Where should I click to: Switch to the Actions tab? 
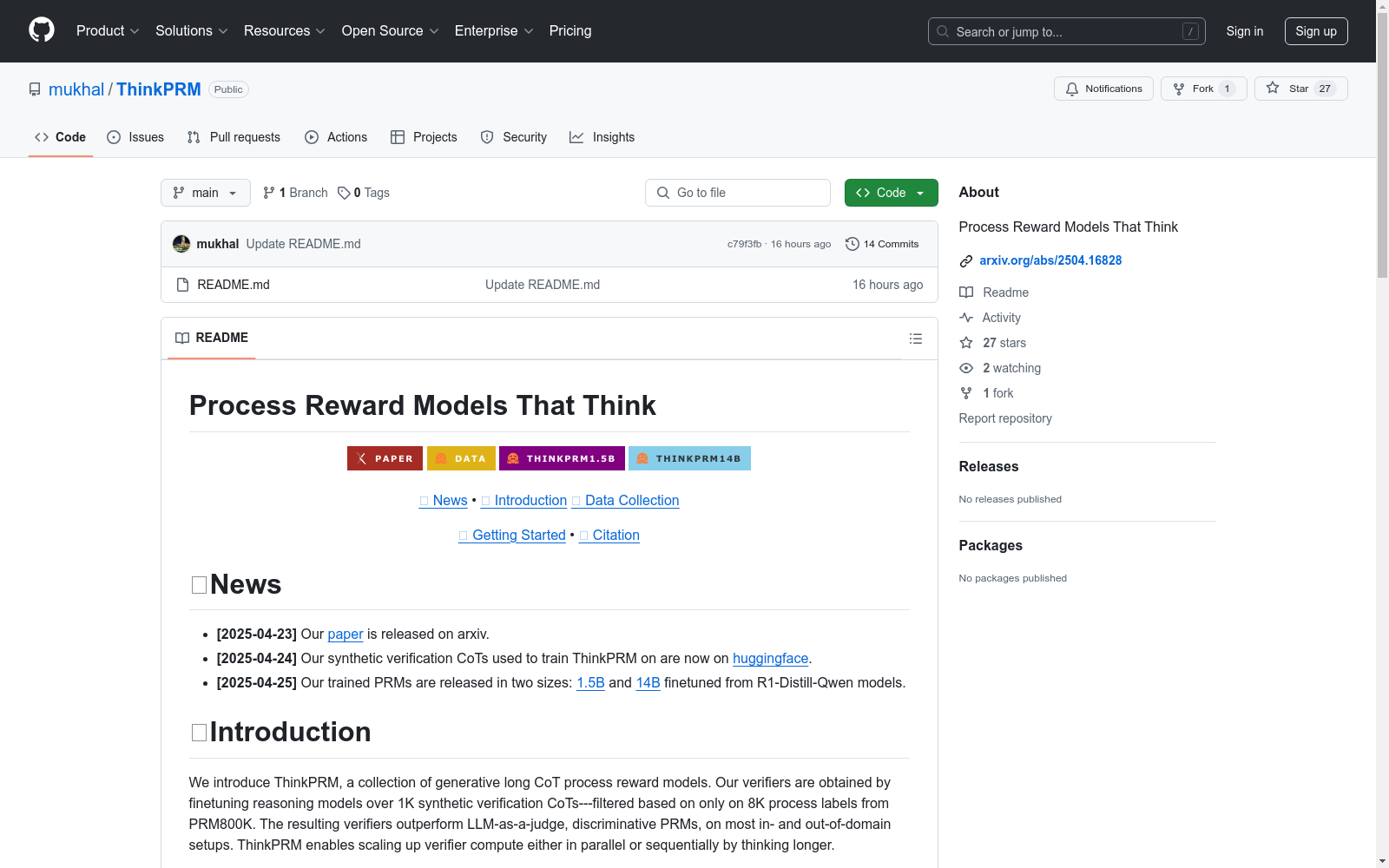coord(336,137)
